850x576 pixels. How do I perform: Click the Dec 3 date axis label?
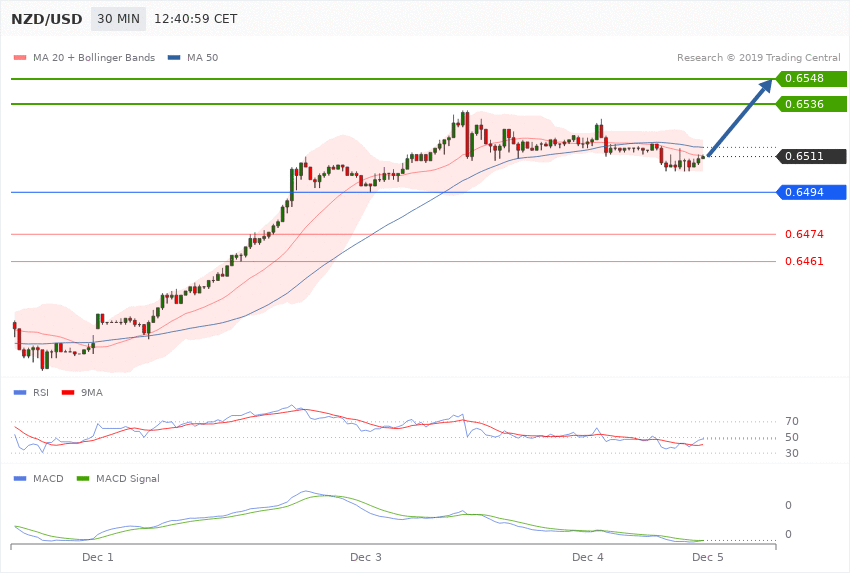[365, 557]
